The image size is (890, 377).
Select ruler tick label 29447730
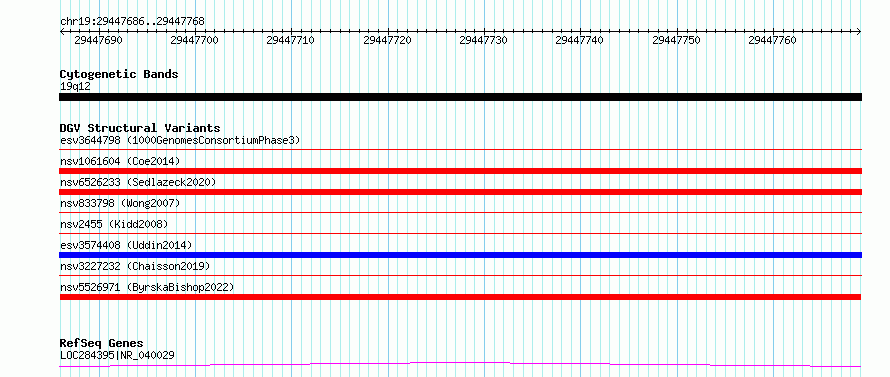[484, 40]
